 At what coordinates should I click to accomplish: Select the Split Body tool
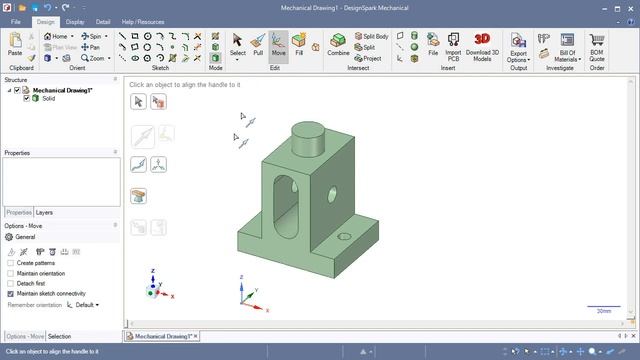point(371,36)
